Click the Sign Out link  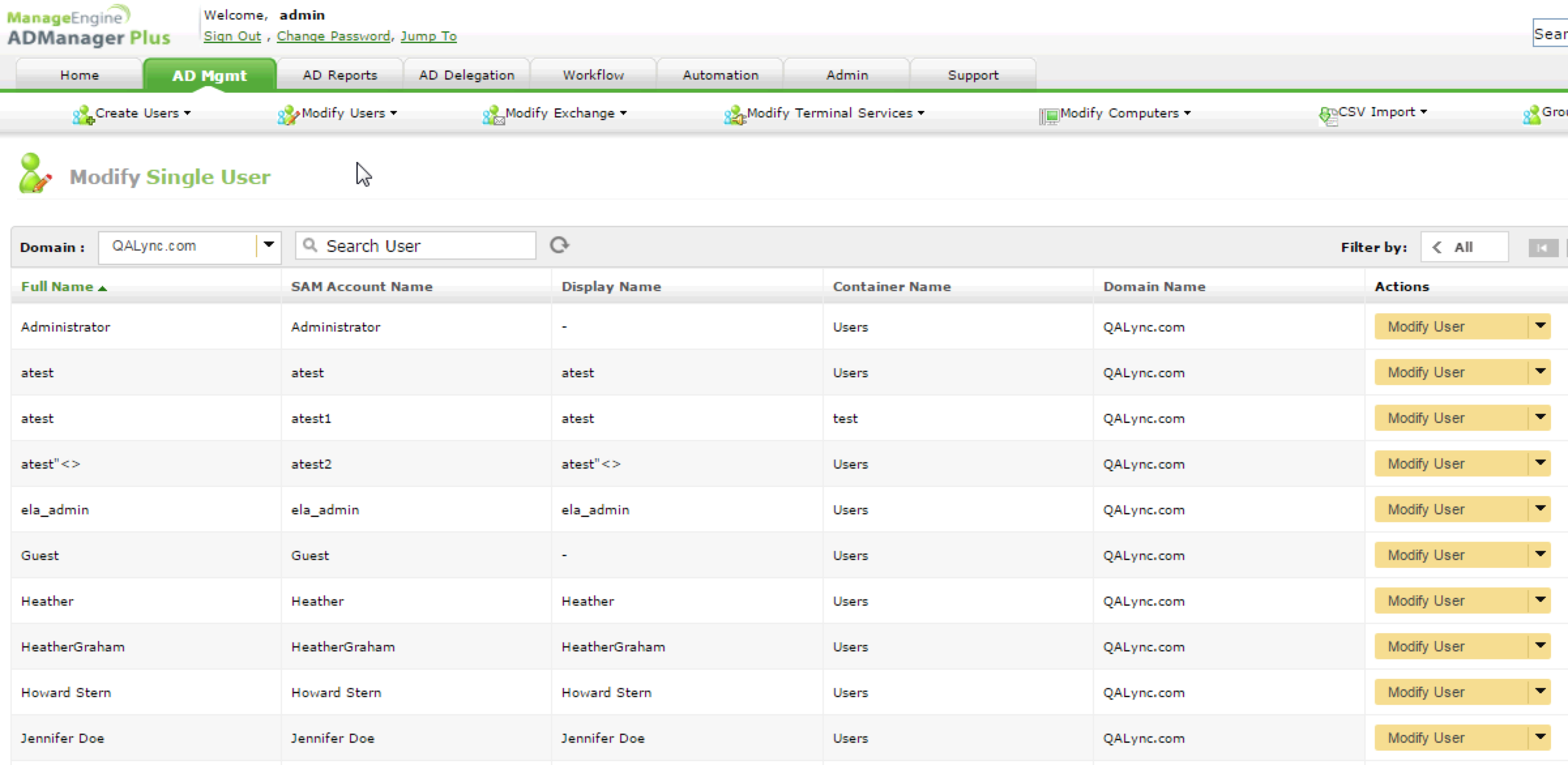click(x=232, y=37)
